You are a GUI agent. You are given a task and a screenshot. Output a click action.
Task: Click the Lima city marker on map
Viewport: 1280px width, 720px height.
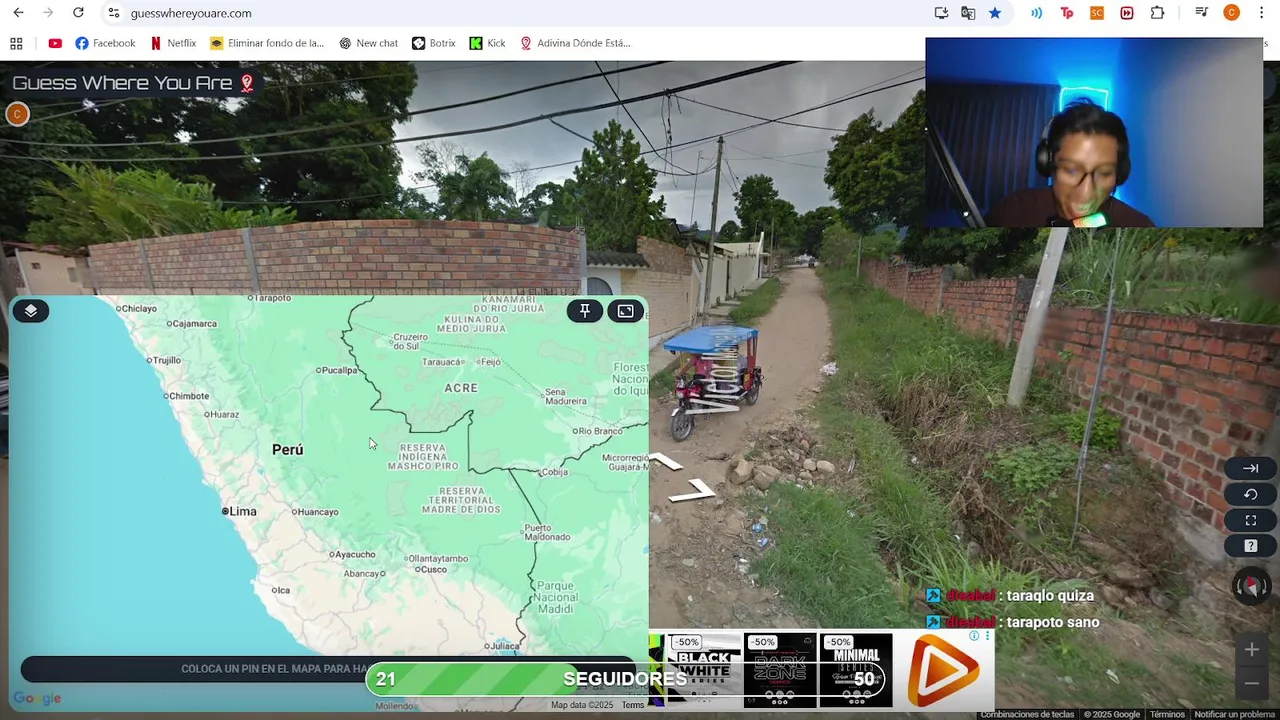click(226, 511)
